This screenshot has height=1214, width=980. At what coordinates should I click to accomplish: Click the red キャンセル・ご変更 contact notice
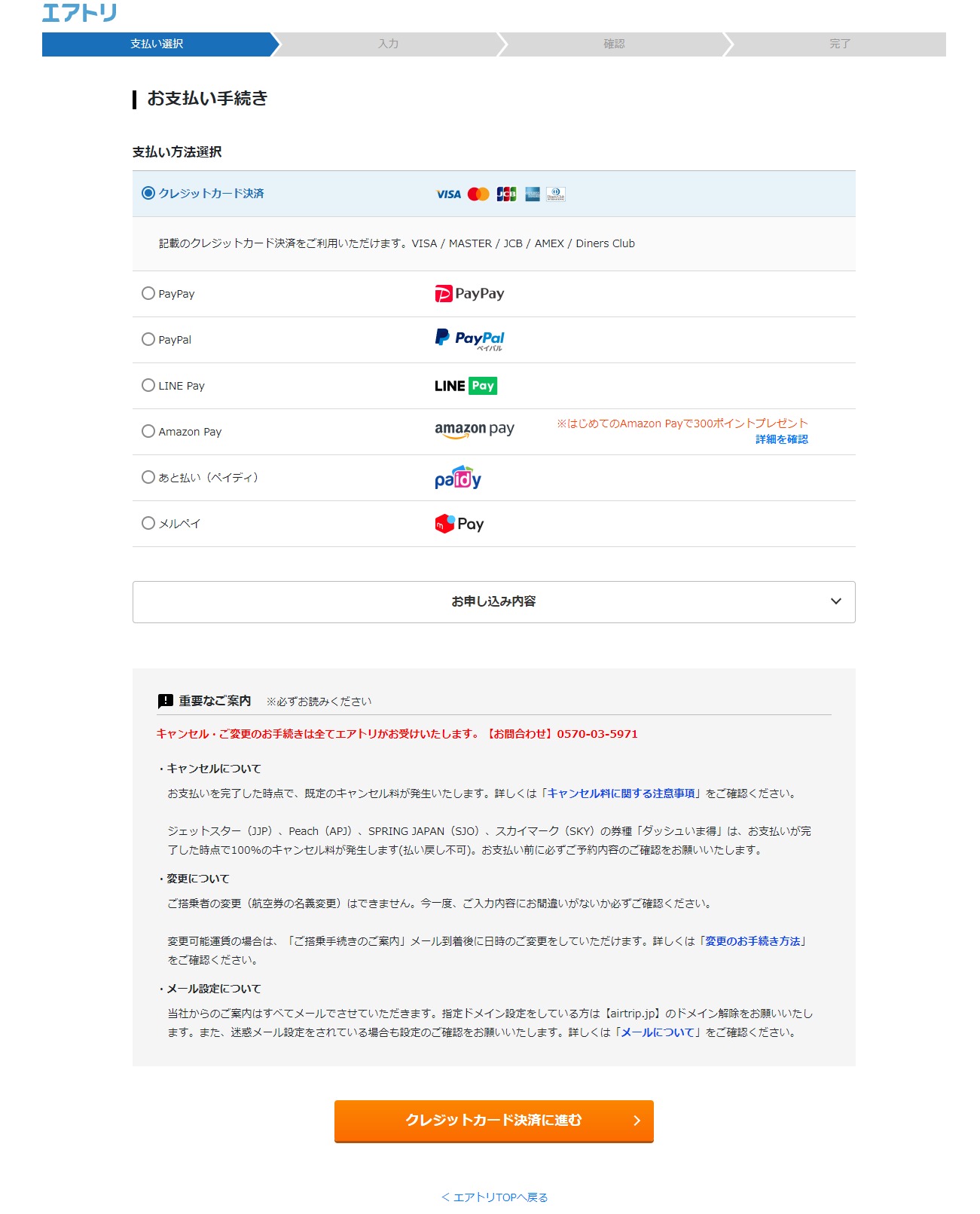(397, 734)
